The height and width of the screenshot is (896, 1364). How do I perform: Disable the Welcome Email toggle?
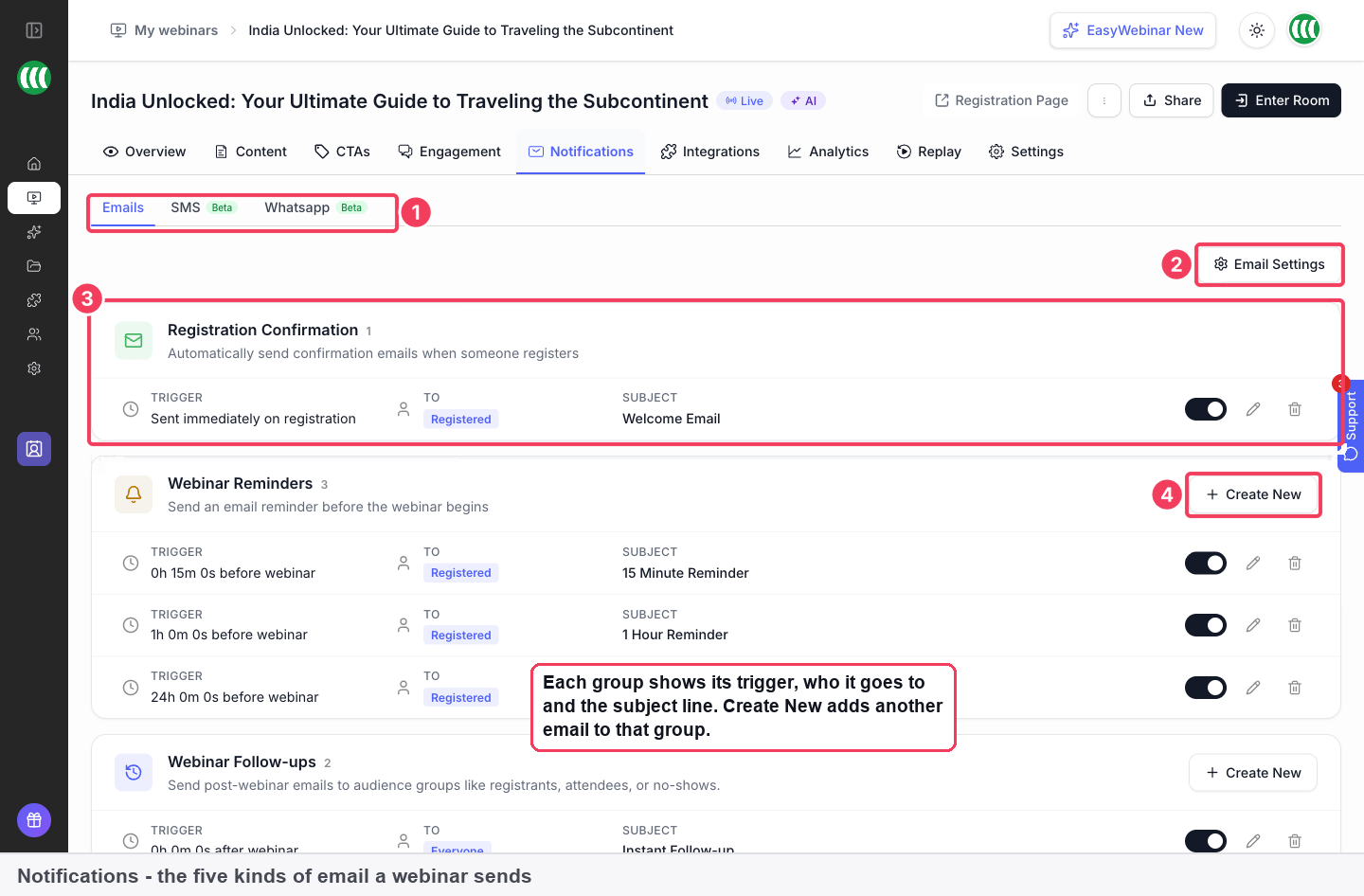[1206, 409]
